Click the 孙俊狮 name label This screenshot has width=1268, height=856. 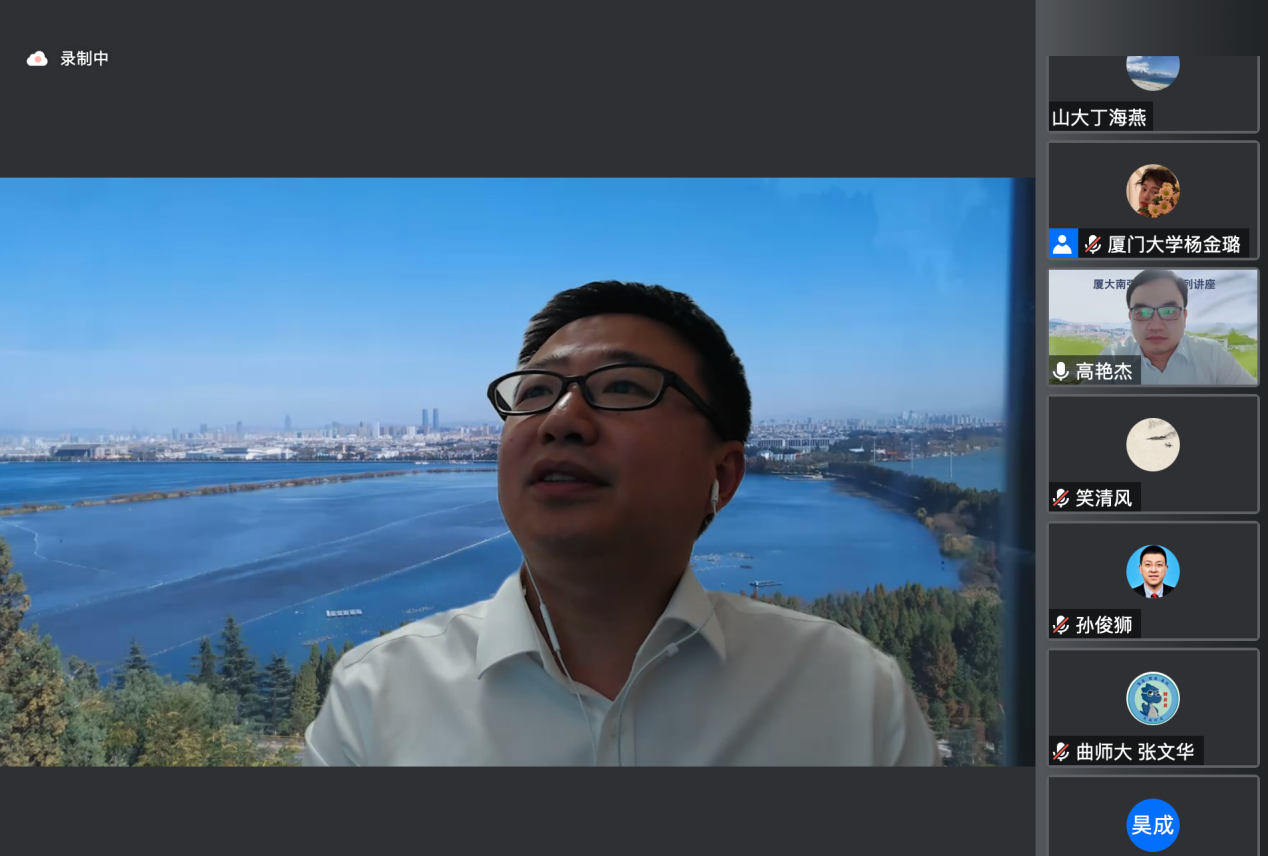pos(1104,625)
